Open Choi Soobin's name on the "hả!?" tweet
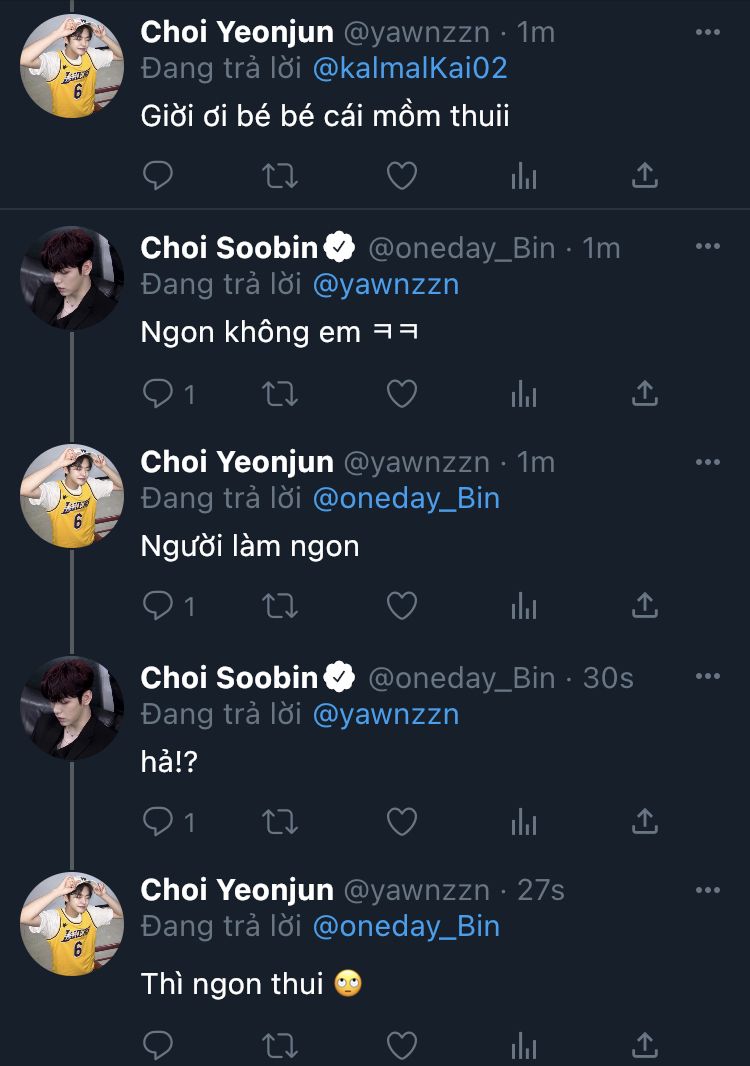Viewport: 750px width, 1066px height. click(230, 678)
